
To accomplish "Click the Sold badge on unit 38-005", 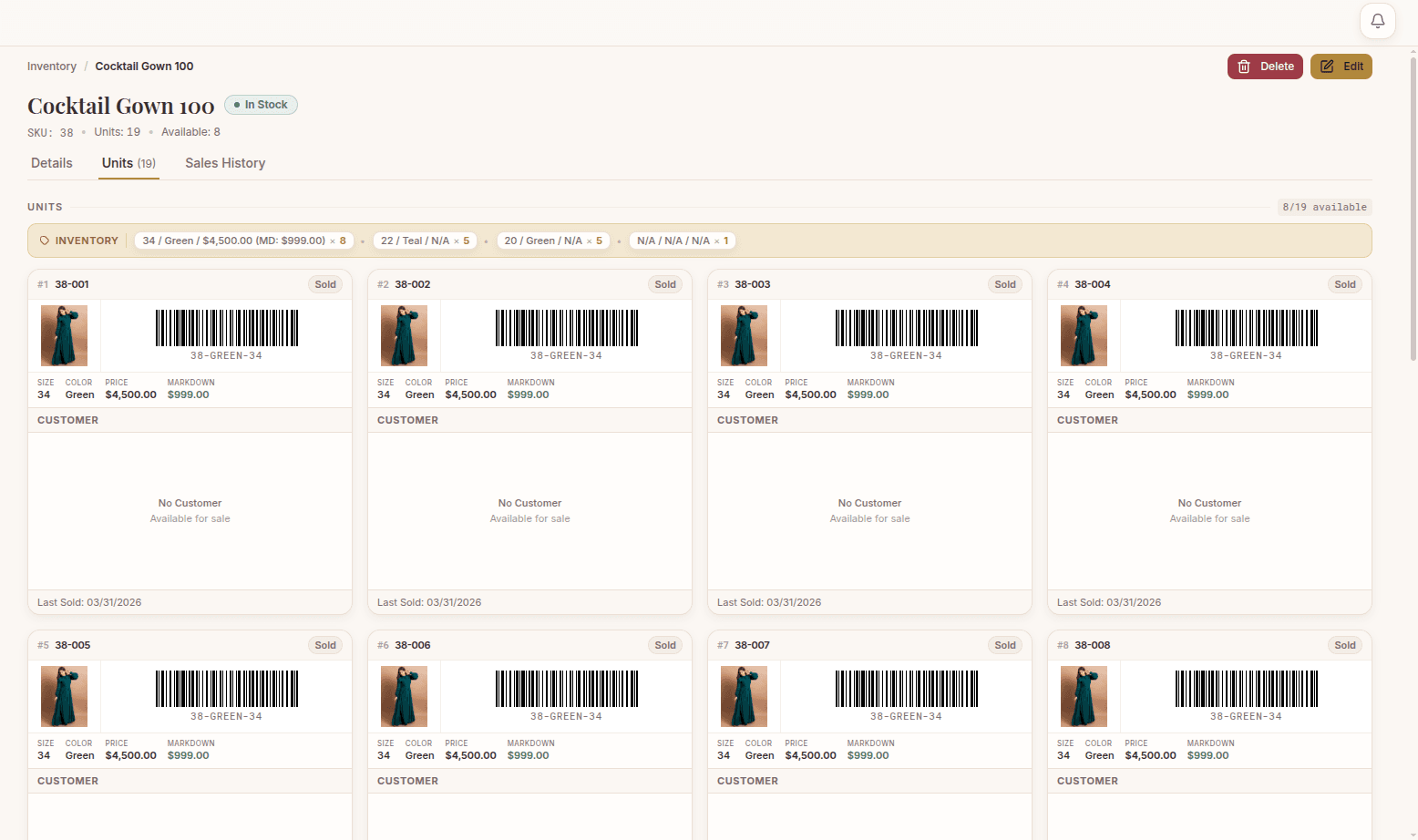I will pyautogui.click(x=325, y=645).
